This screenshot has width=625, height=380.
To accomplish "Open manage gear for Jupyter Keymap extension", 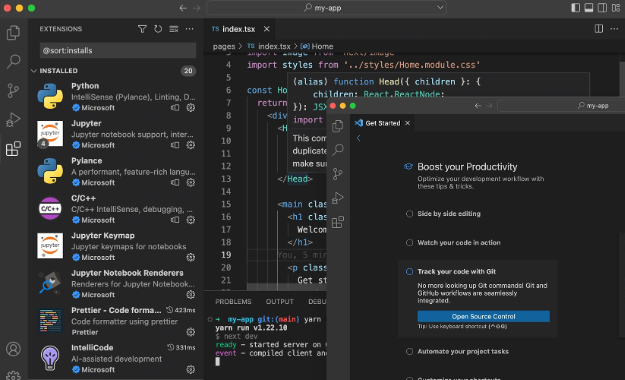I will coord(191,258).
